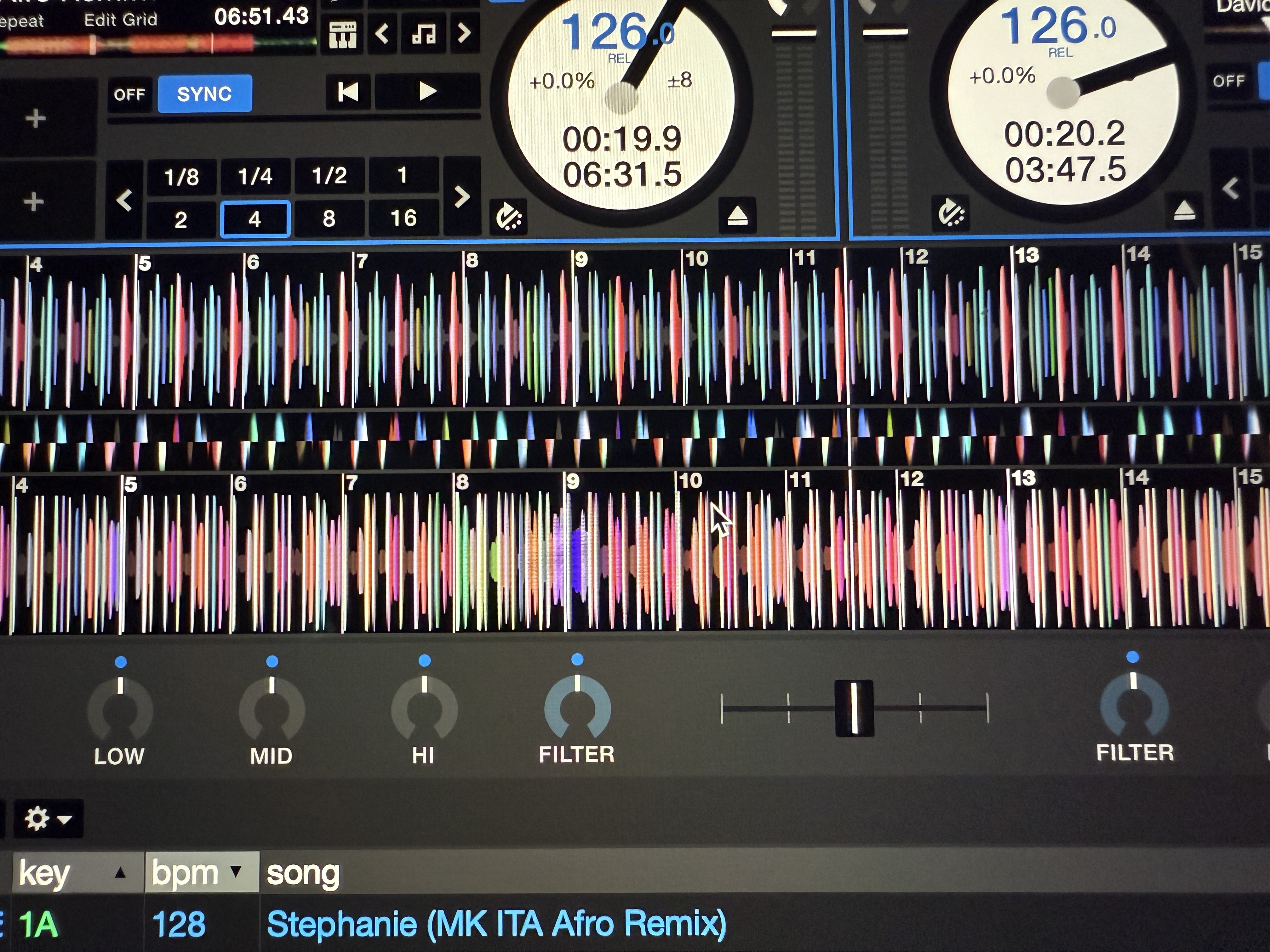This screenshot has height=952, width=1270.
Task: Toggle slip mode icon on left deck
Action: (509, 218)
